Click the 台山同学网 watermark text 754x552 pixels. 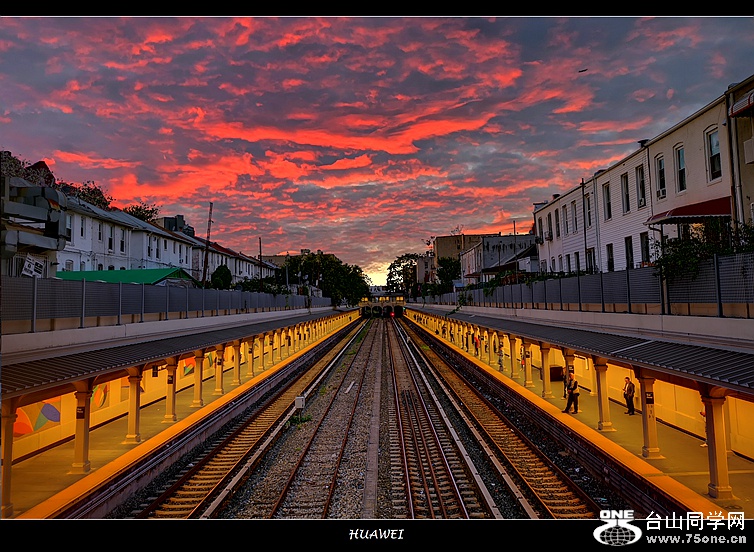[696, 520]
